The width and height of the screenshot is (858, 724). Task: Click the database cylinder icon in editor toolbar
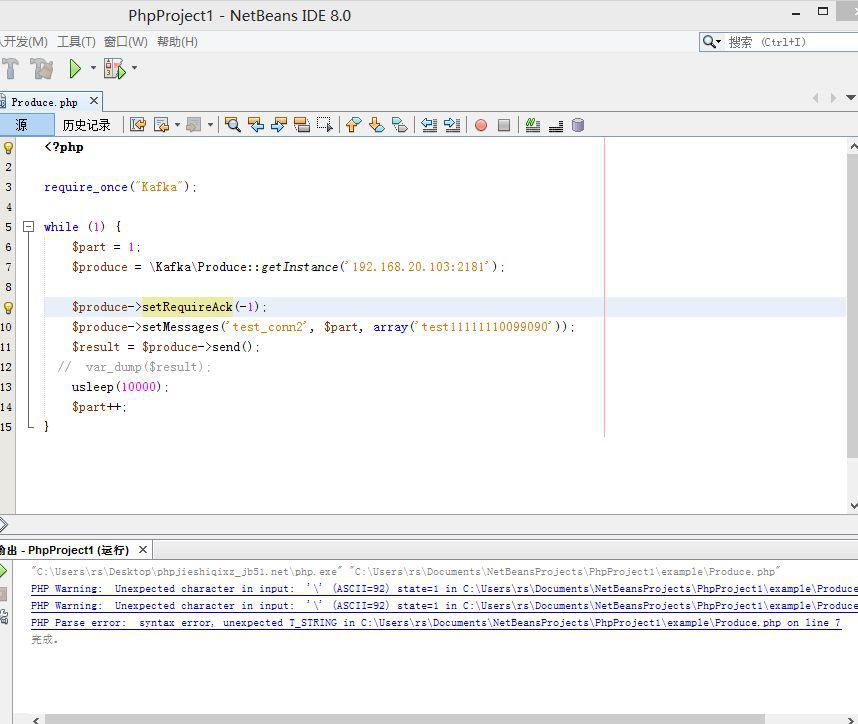(x=578, y=125)
